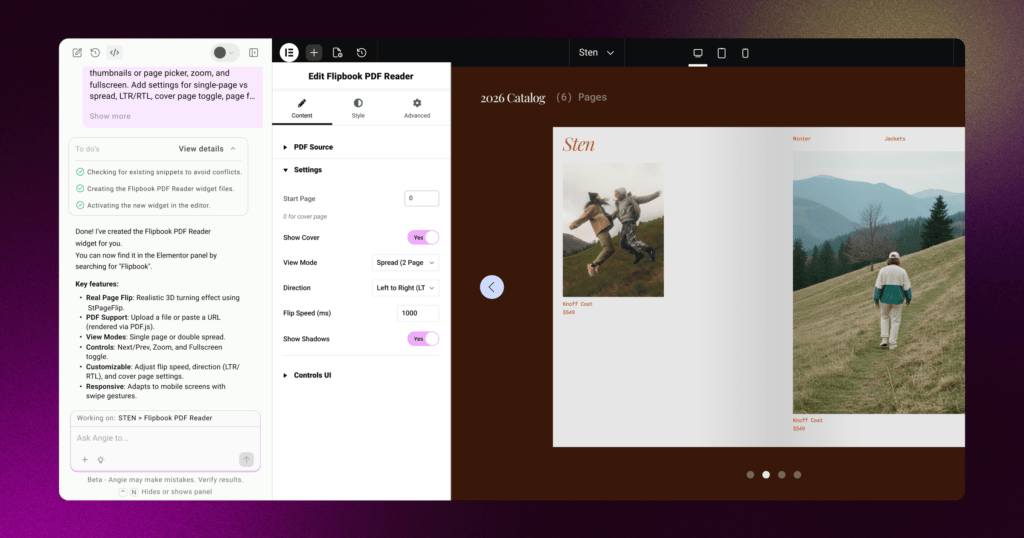The height and width of the screenshot is (538, 1024).
Task: Toggle the Angie mode switch at top
Action: (225, 52)
